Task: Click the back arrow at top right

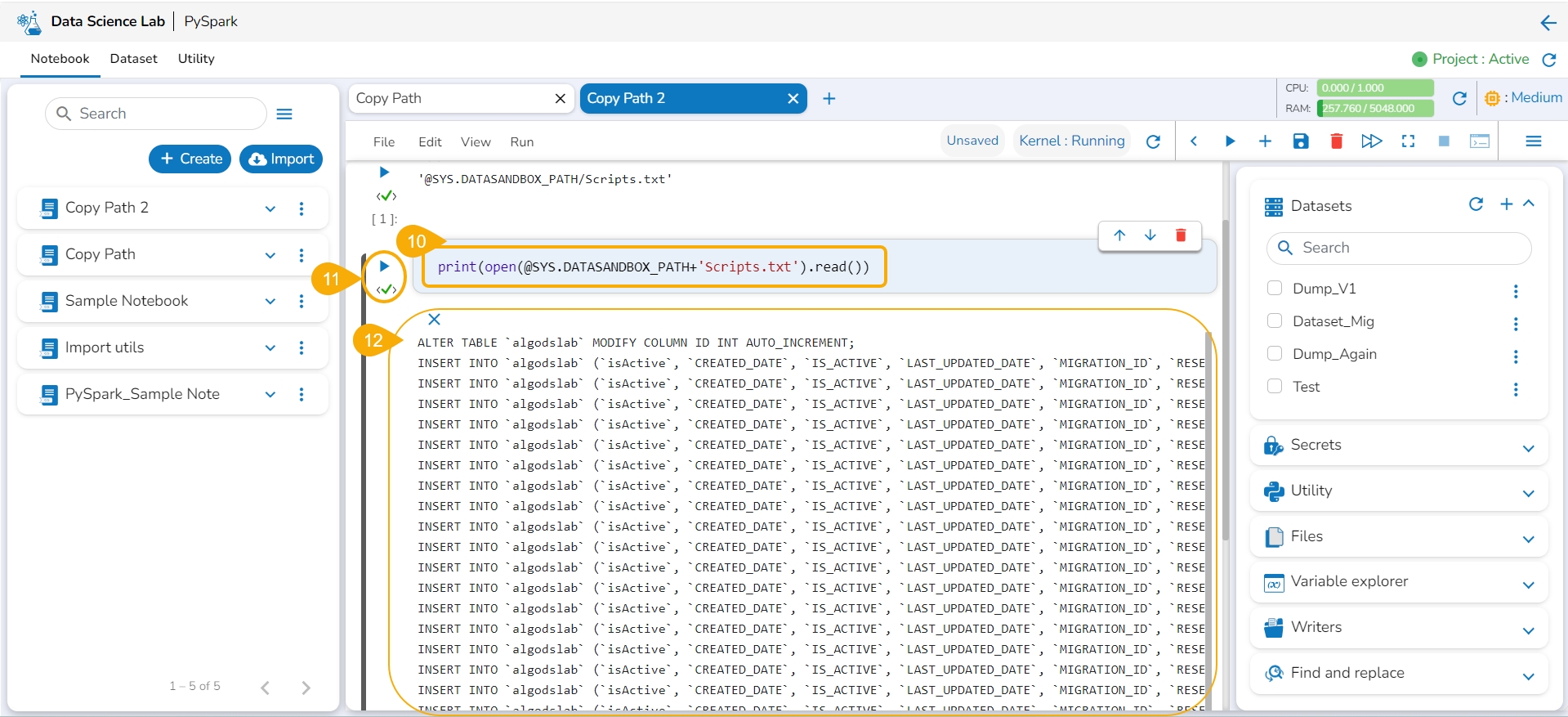Action: (x=1548, y=23)
